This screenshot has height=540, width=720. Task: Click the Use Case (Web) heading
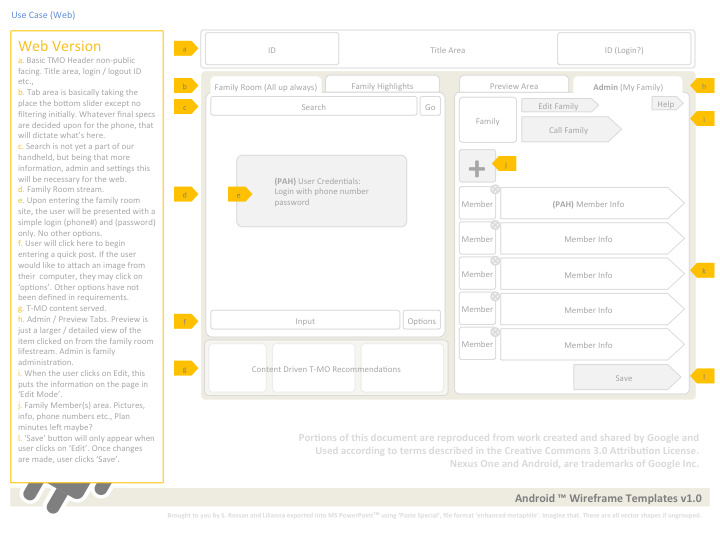(43, 15)
